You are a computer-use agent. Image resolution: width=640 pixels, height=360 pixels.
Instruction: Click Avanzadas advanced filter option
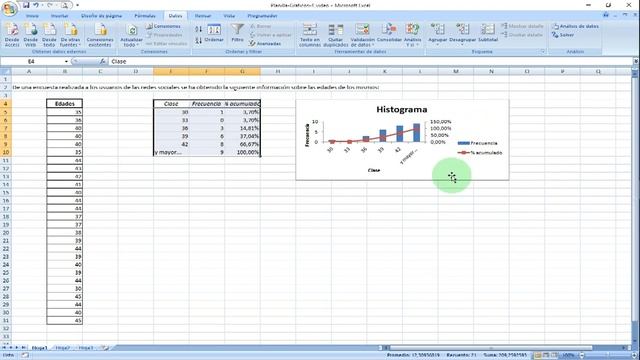click(265, 44)
